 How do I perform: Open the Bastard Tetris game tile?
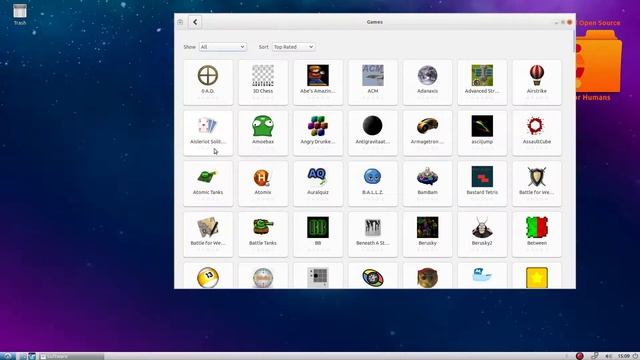482,184
